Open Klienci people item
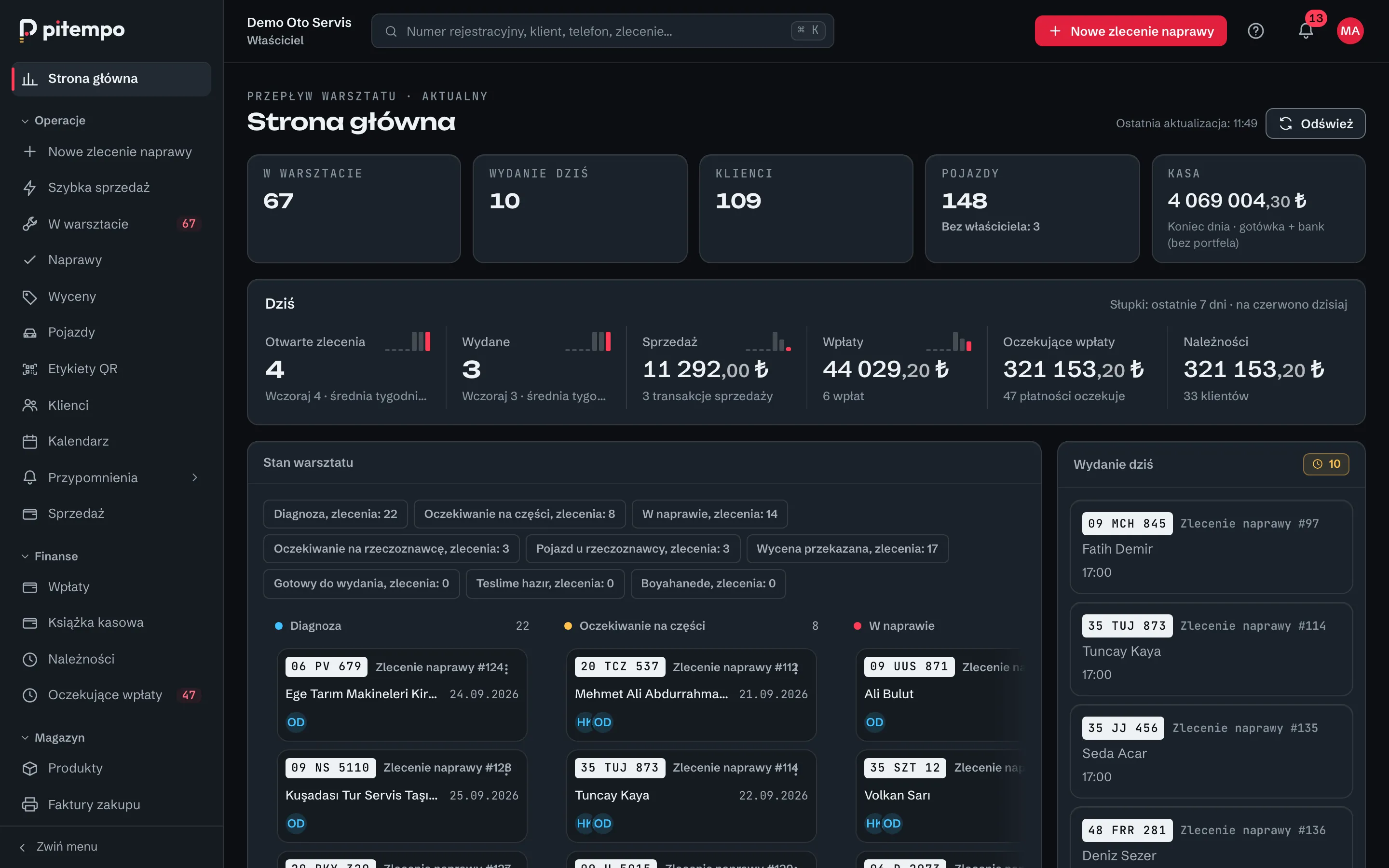The width and height of the screenshot is (1389, 868). 111,405
